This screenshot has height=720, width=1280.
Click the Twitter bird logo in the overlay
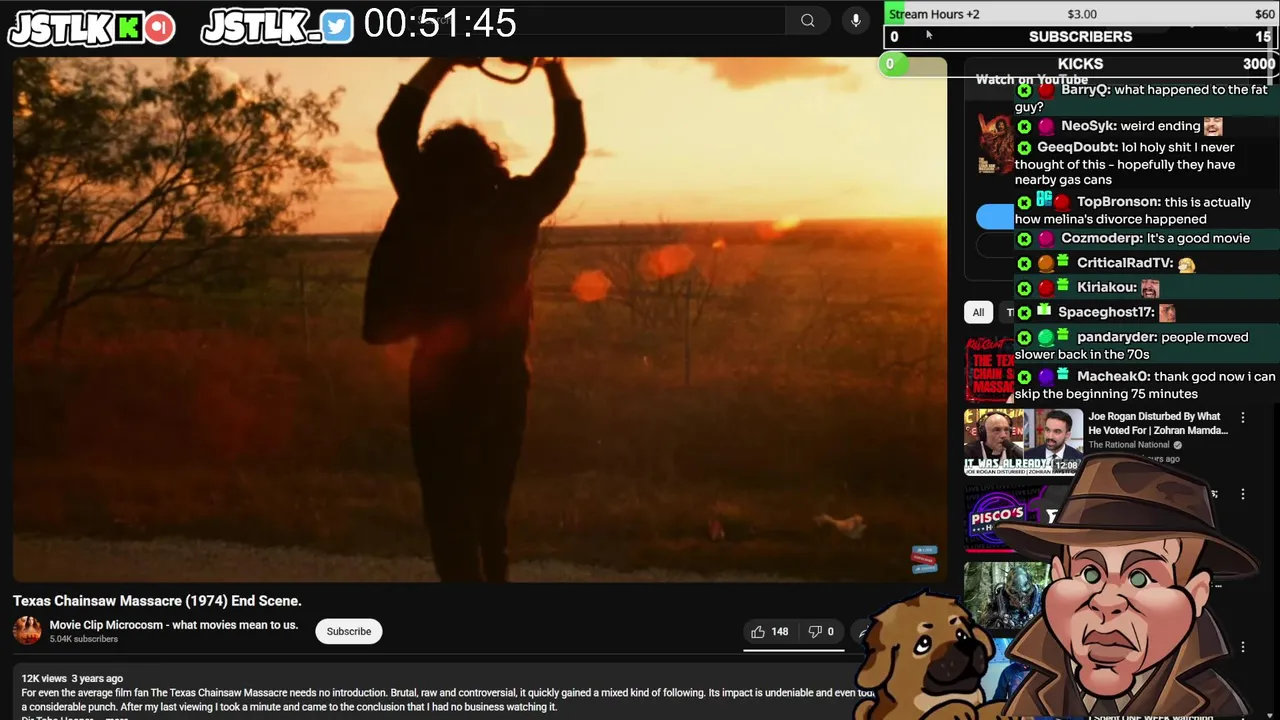337,27
